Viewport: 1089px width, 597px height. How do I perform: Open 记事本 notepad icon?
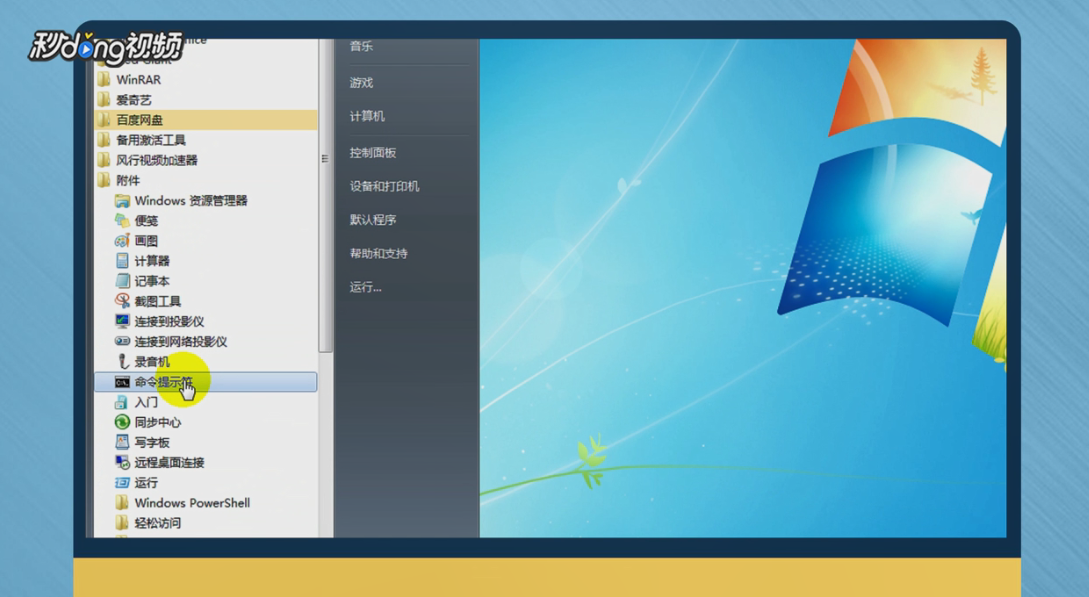coord(122,281)
